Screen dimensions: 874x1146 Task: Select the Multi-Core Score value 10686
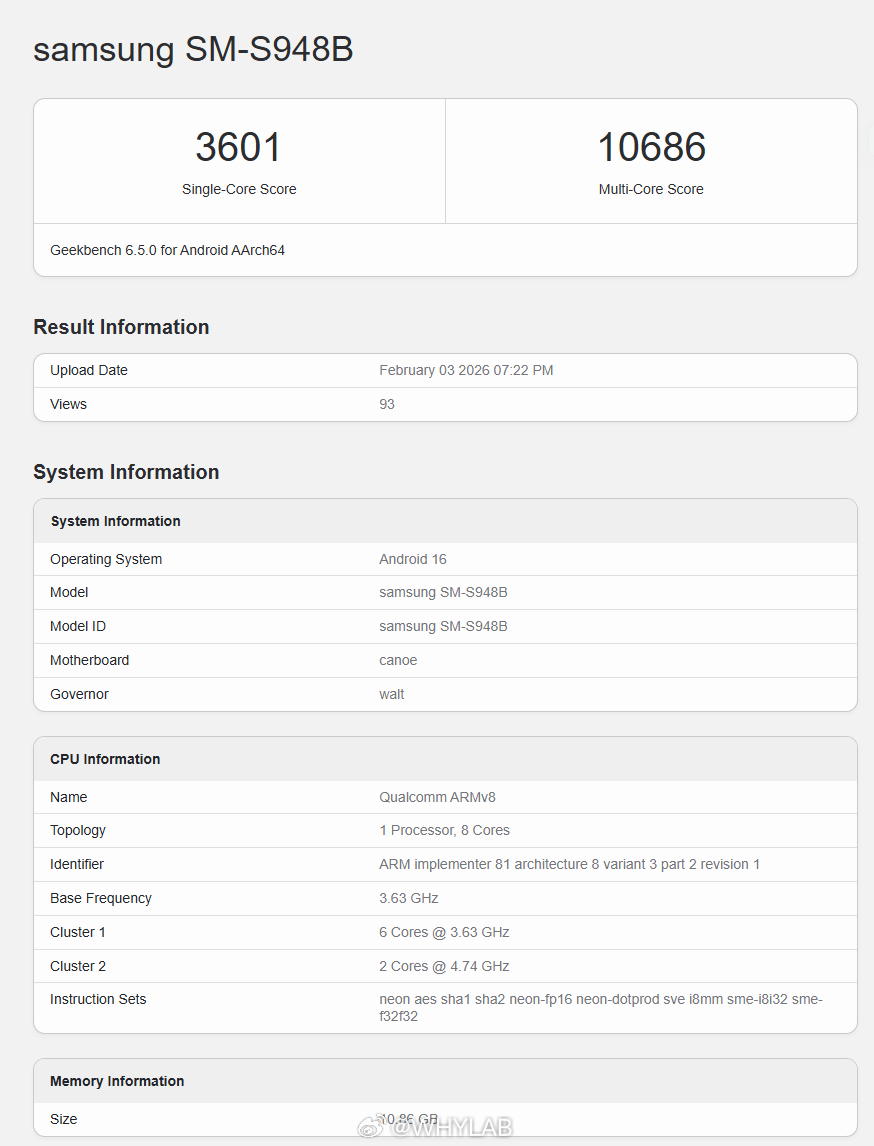(651, 146)
